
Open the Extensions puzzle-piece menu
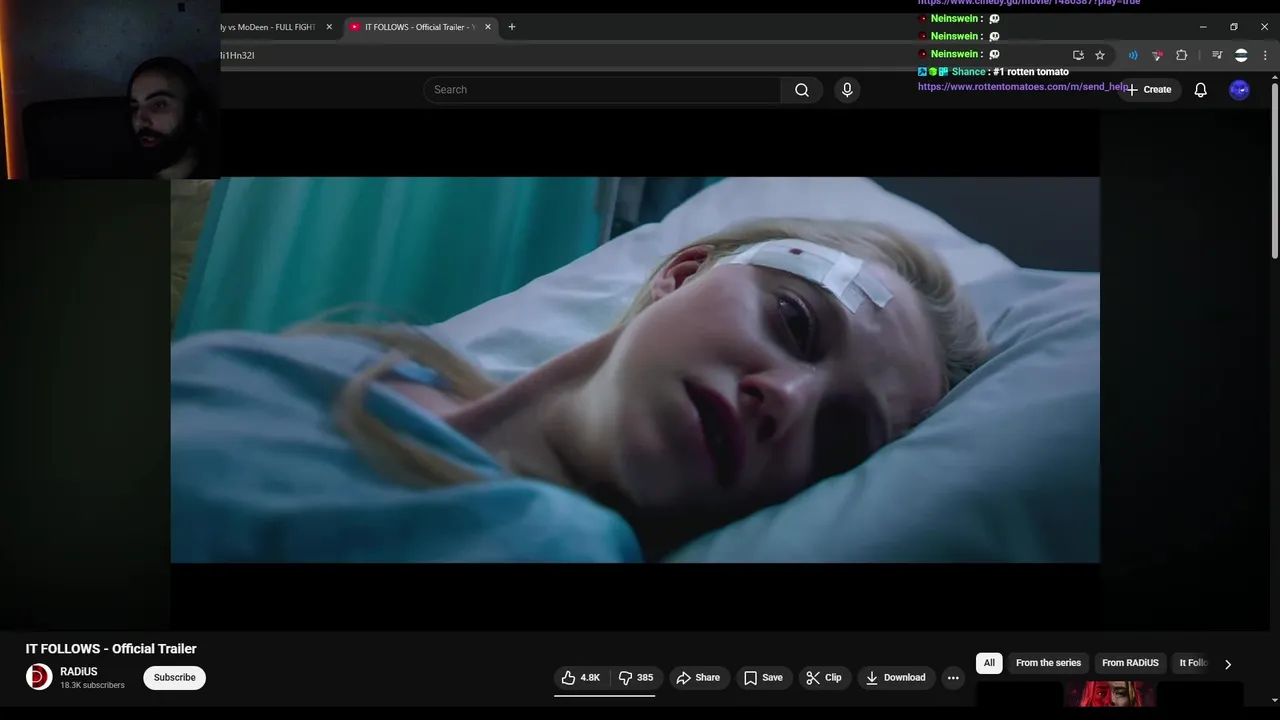pos(1182,55)
